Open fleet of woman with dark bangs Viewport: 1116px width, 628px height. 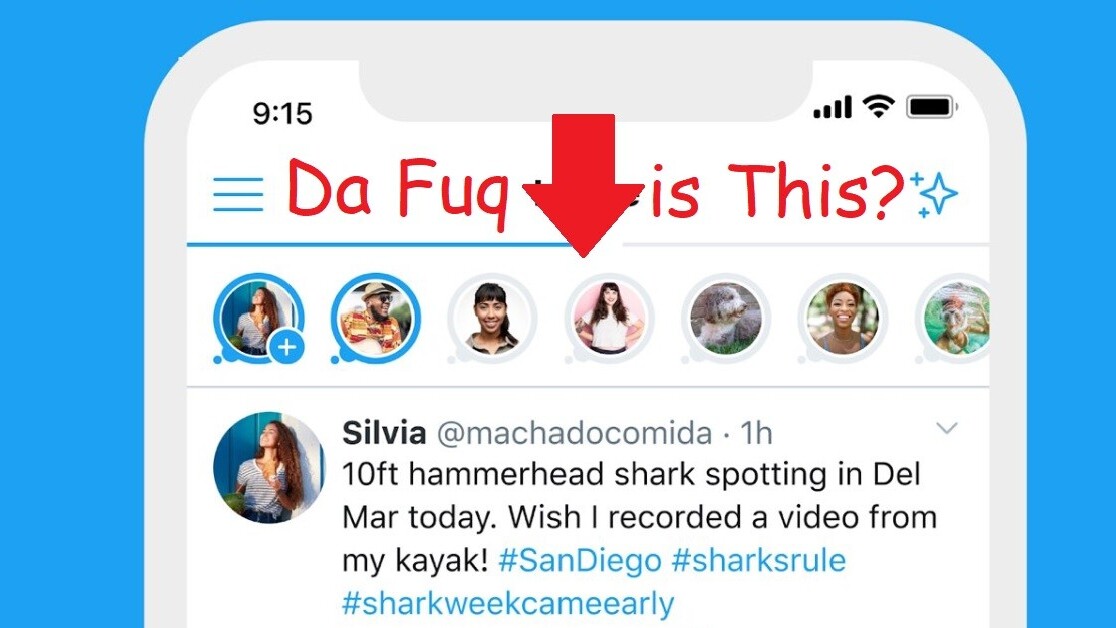492,318
